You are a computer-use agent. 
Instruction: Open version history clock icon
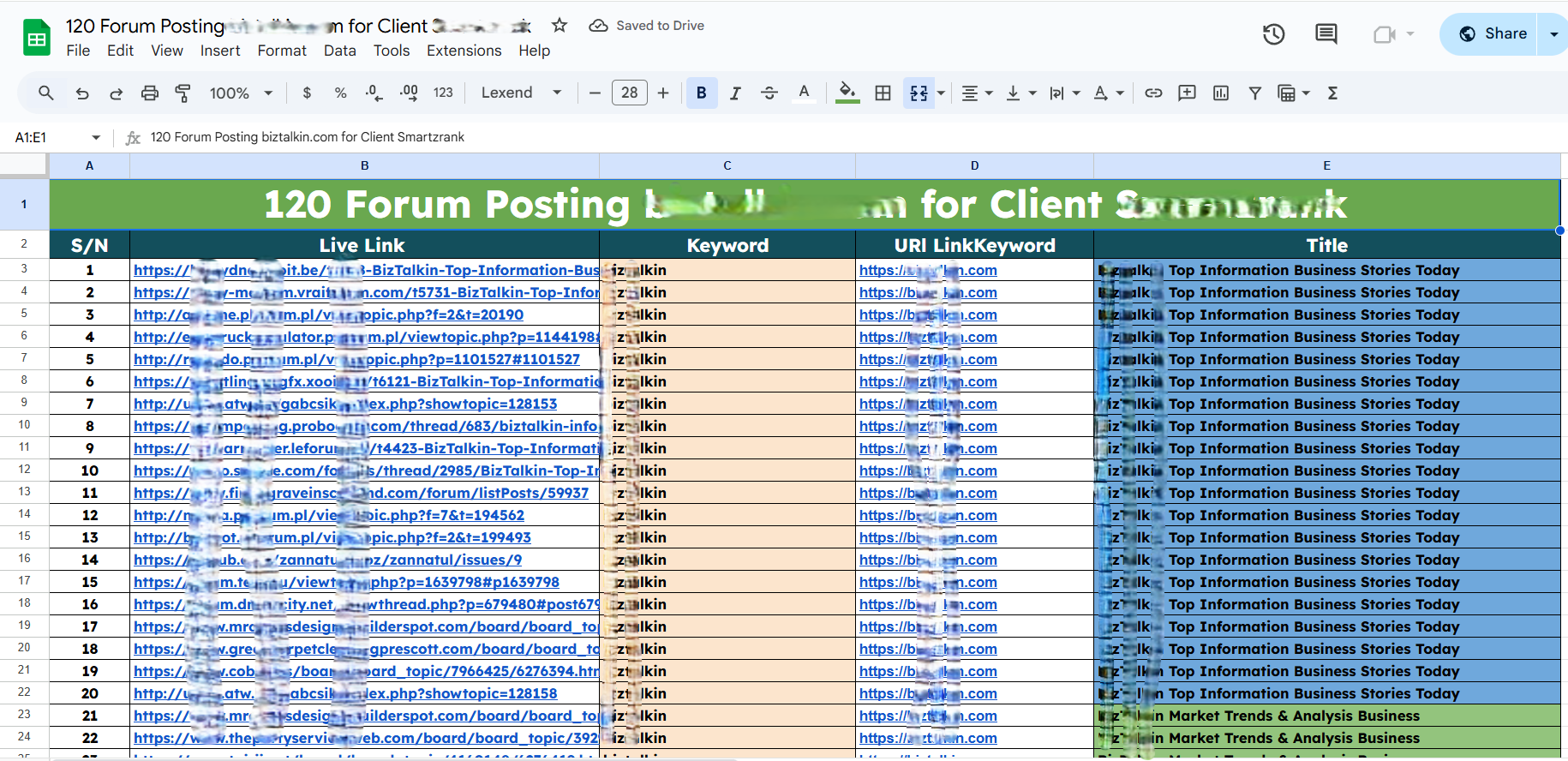(1273, 34)
